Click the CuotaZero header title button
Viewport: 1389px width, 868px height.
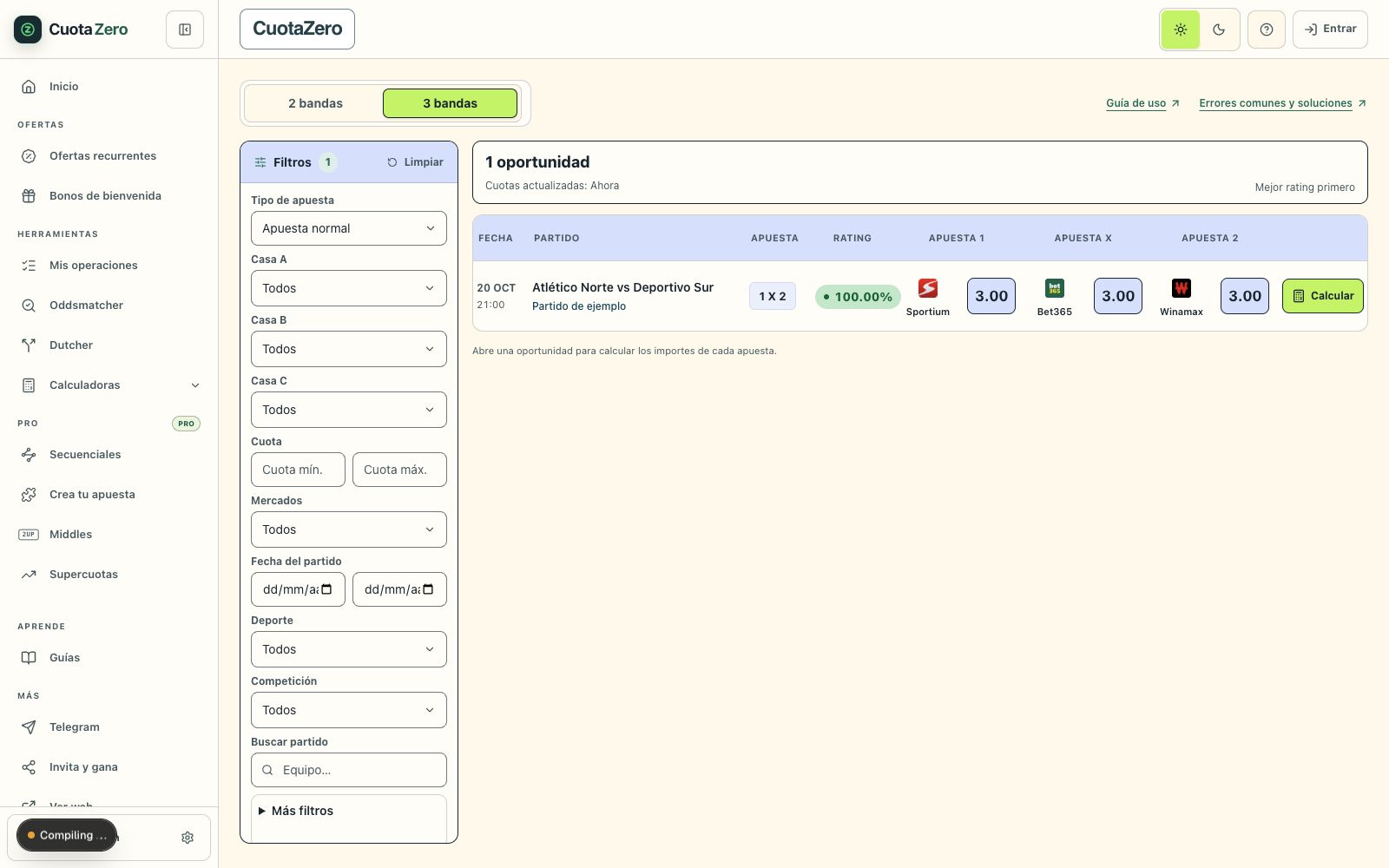297,29
